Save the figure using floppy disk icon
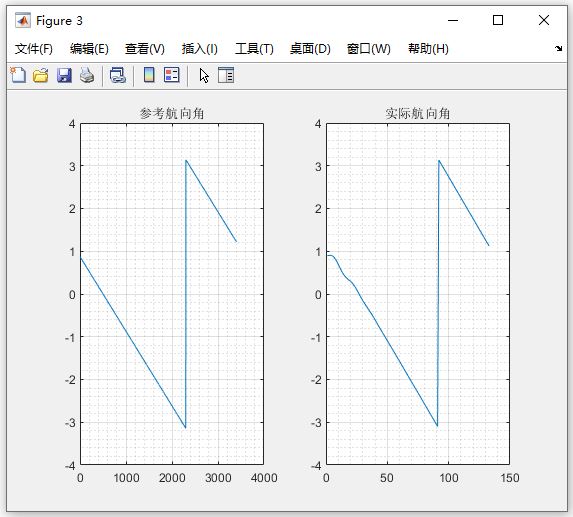 [x=64, y=75]
